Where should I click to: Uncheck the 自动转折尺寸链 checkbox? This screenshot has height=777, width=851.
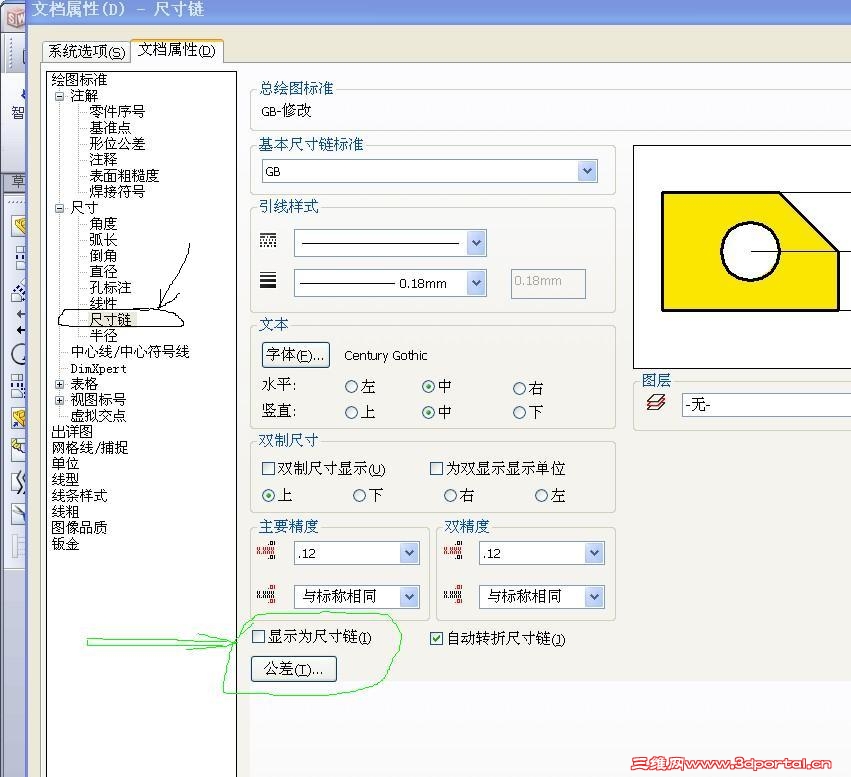click(436, 638)
